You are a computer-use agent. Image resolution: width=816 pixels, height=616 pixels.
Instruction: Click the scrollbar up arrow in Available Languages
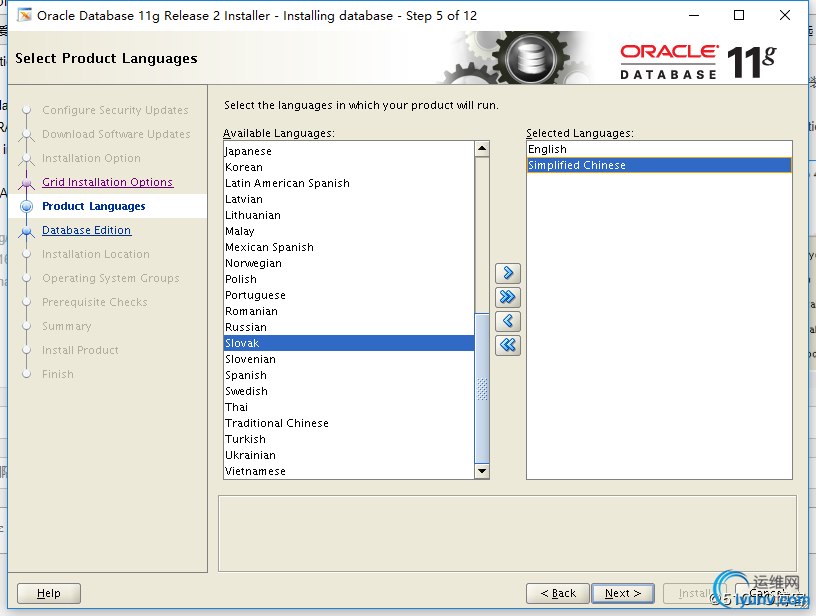482,149
